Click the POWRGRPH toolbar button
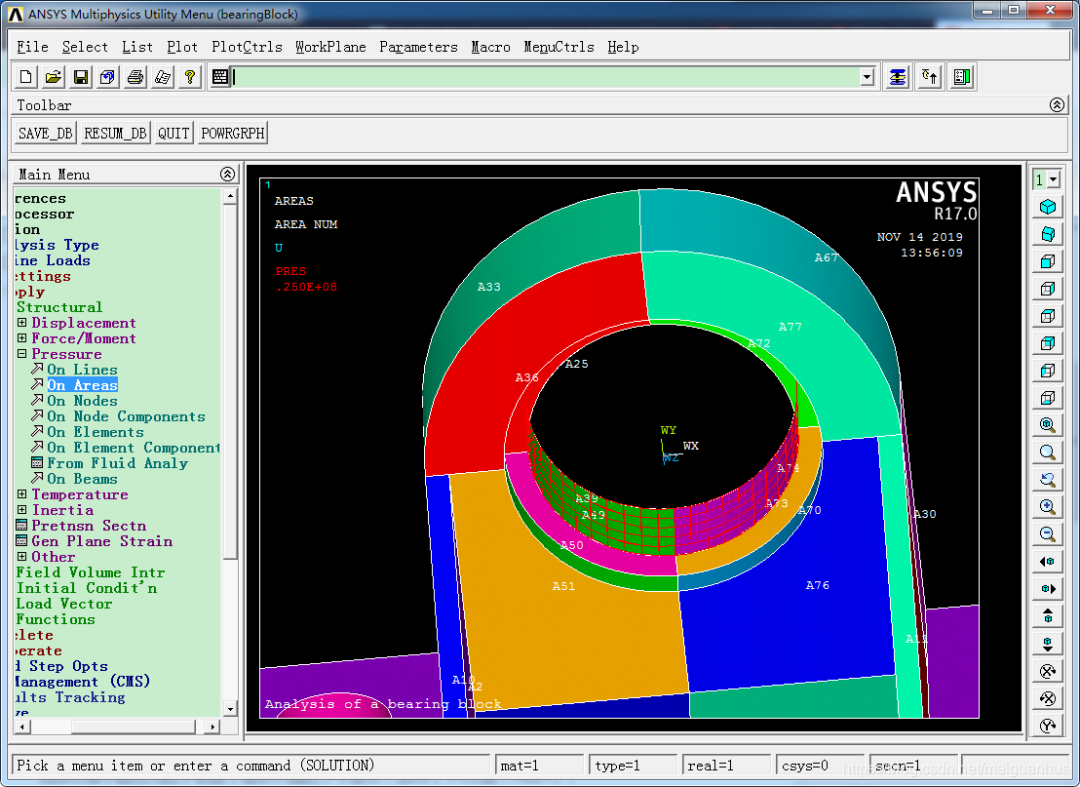Image resolution: width=1080 pixels, height=787 pixels. point(233,133)
